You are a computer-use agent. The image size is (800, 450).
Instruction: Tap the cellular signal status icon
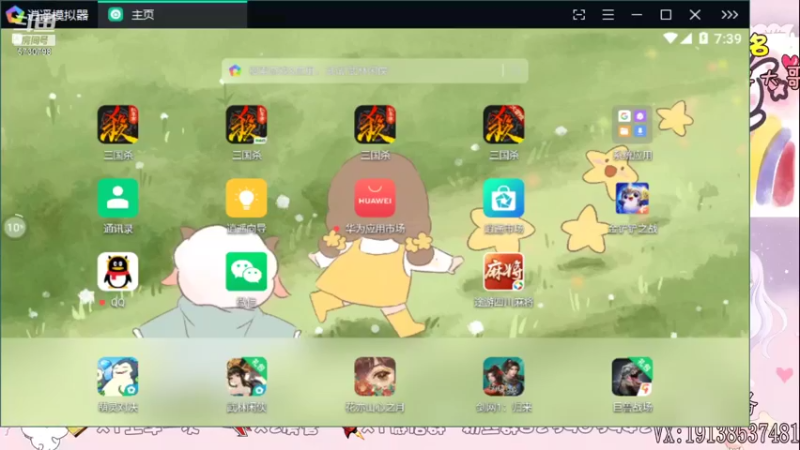[686, 38]
